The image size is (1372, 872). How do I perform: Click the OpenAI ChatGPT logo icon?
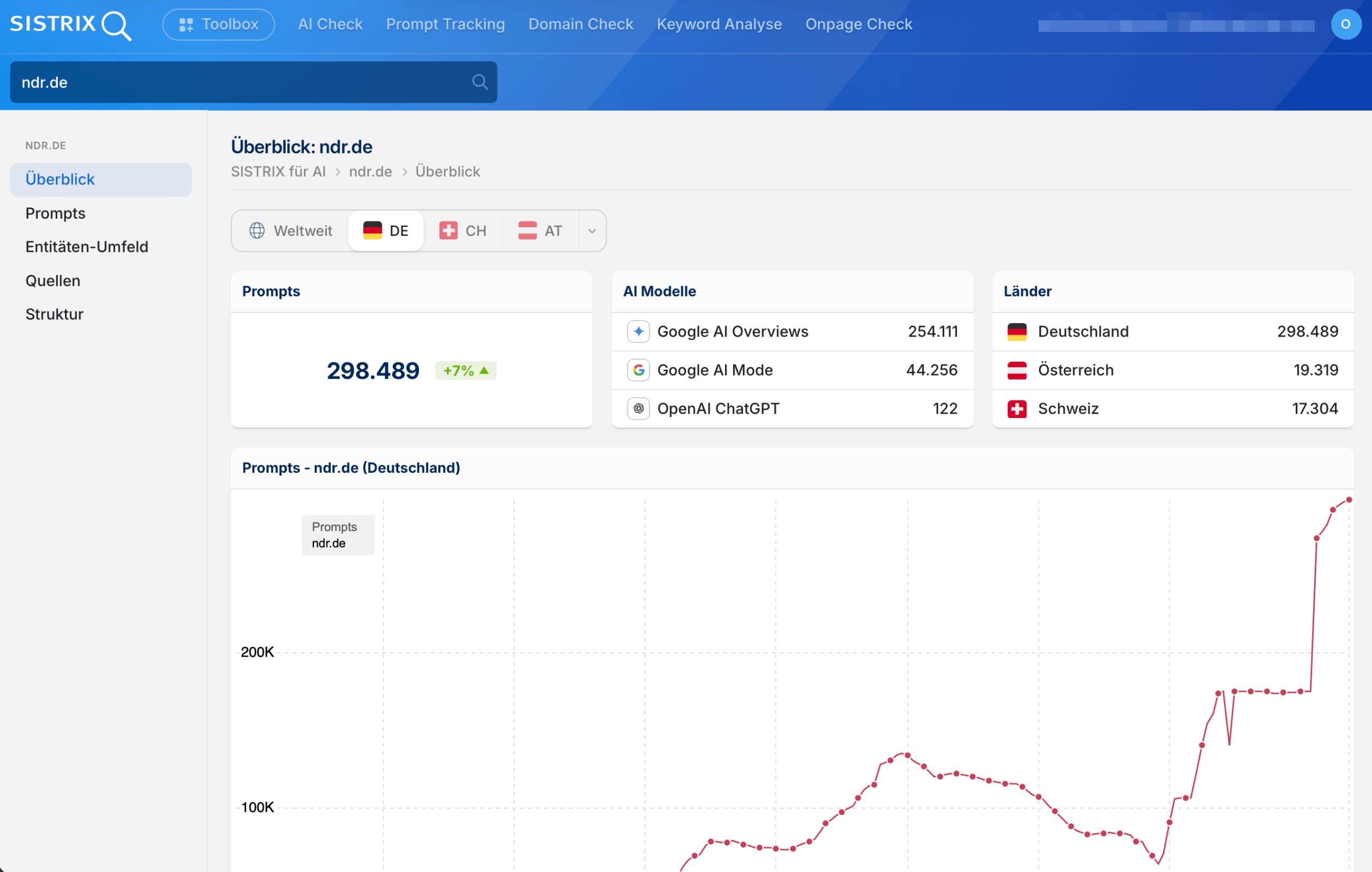[x=639, y=408]
